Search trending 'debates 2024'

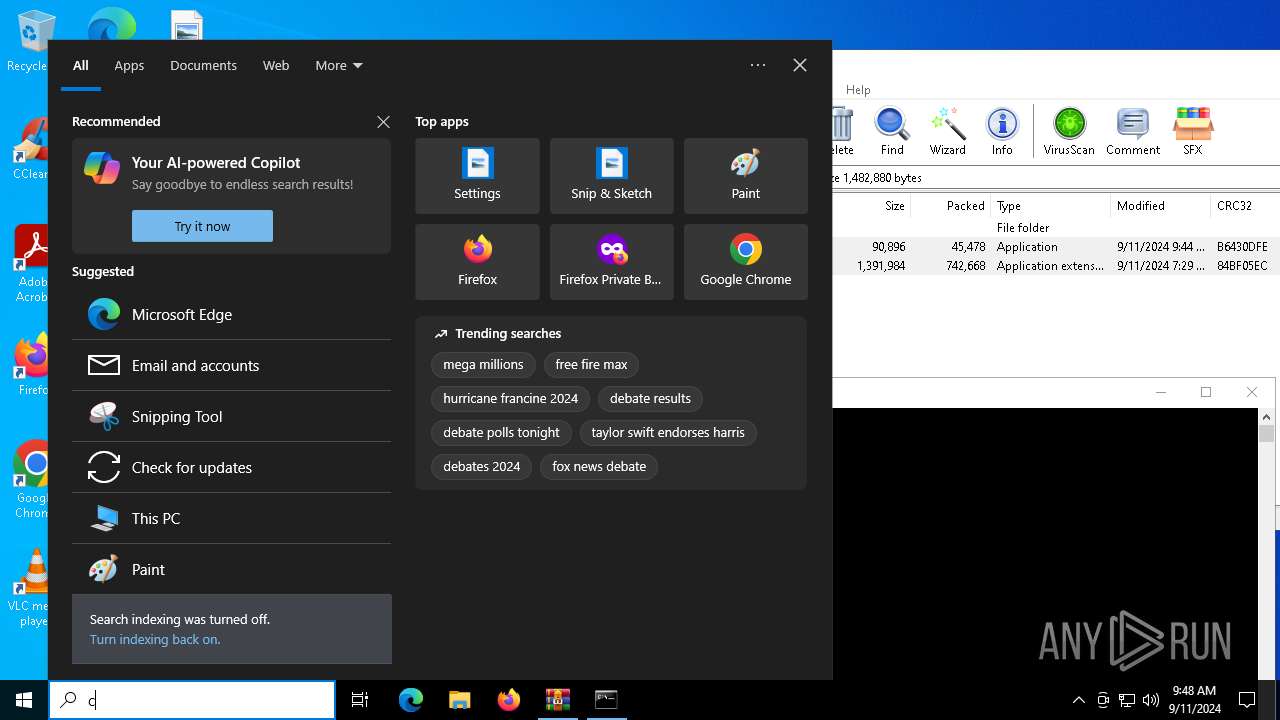pyautogui.click(x=482, y=466)
